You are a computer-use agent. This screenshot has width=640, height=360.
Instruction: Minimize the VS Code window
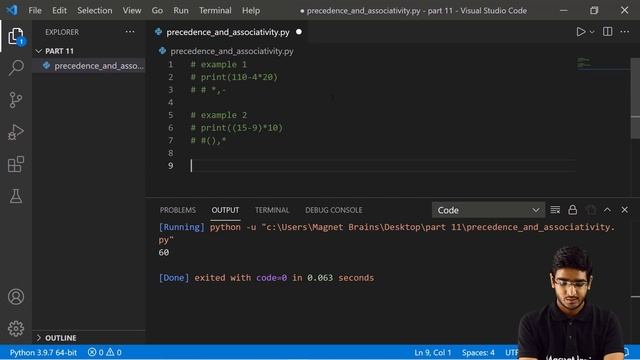pyautogui.click(x=564, y=11)
